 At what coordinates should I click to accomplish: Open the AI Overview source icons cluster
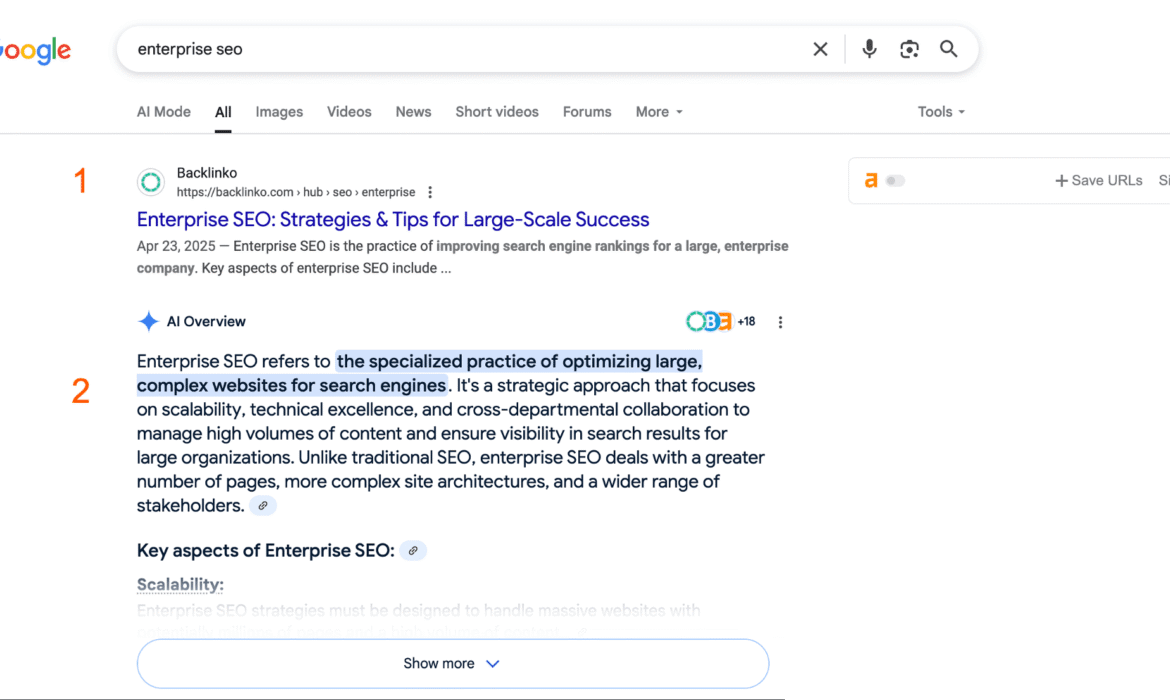point(709,322)
